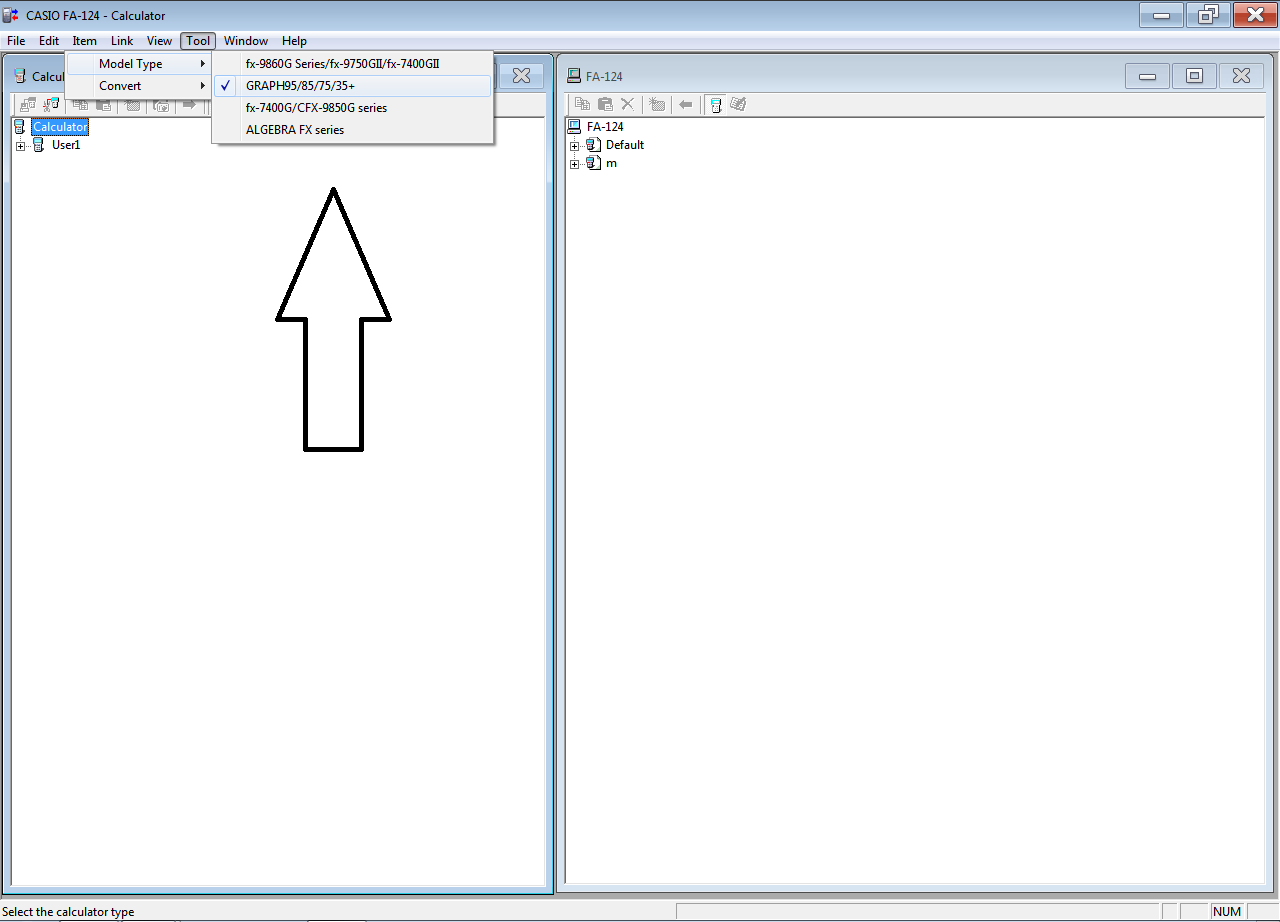The height and width of the screenshot is (922, 1280).
Task: Open the Window menu
Action: [x=246, y=41]
